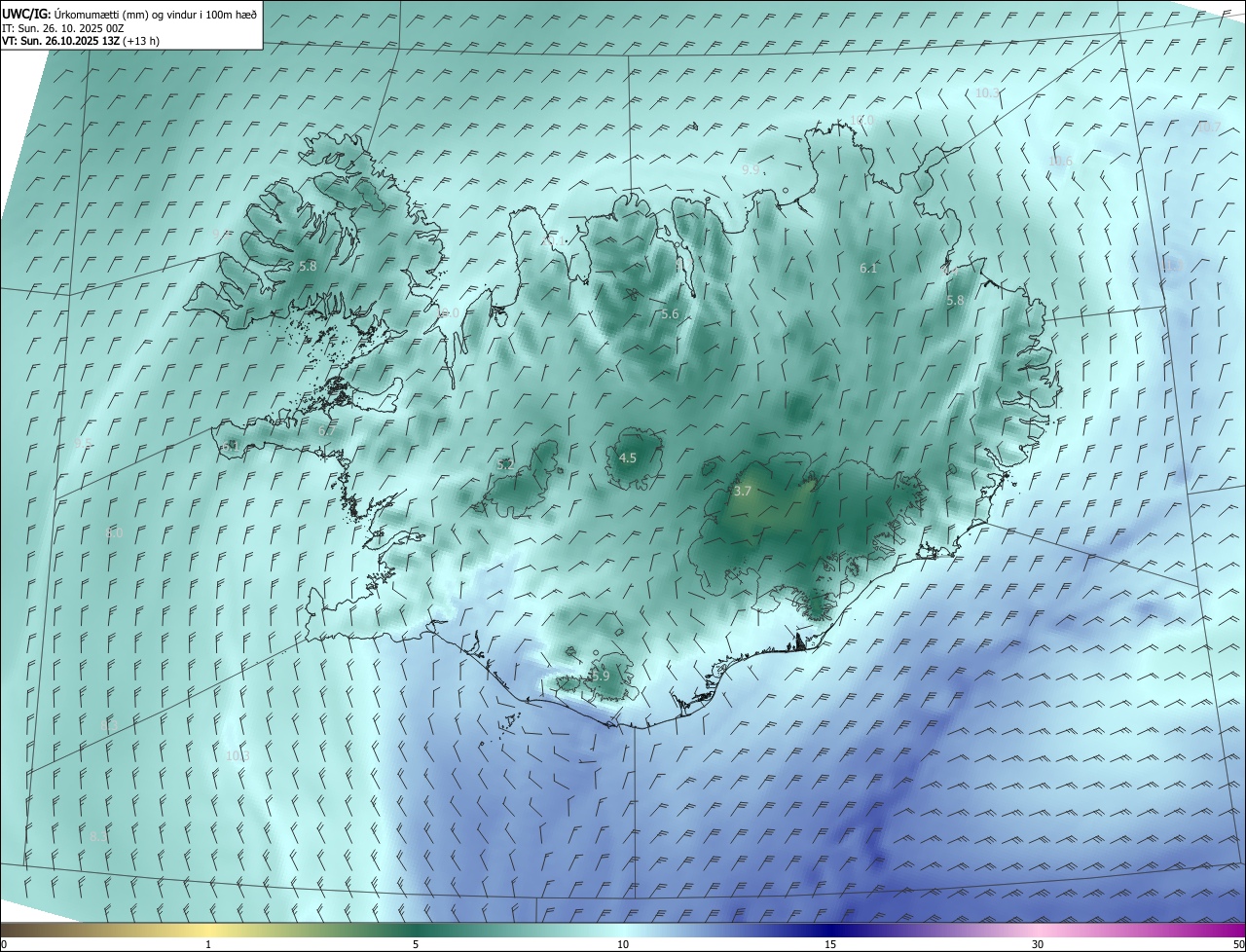
Task: Click the 6.7 value in west Iceland
Action: click(327, 430)
